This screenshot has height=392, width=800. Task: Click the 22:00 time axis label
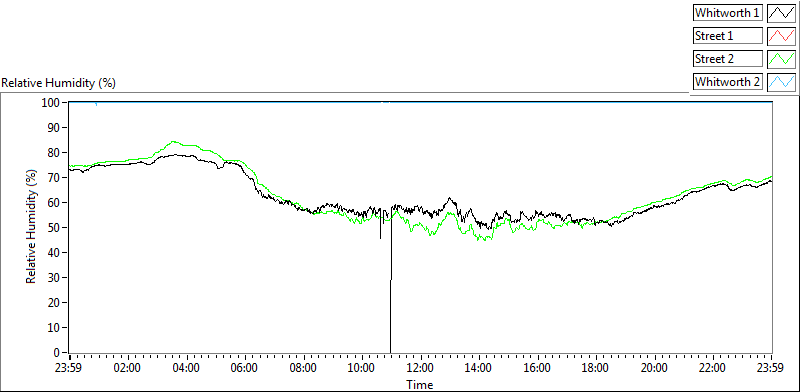point(713,368)
